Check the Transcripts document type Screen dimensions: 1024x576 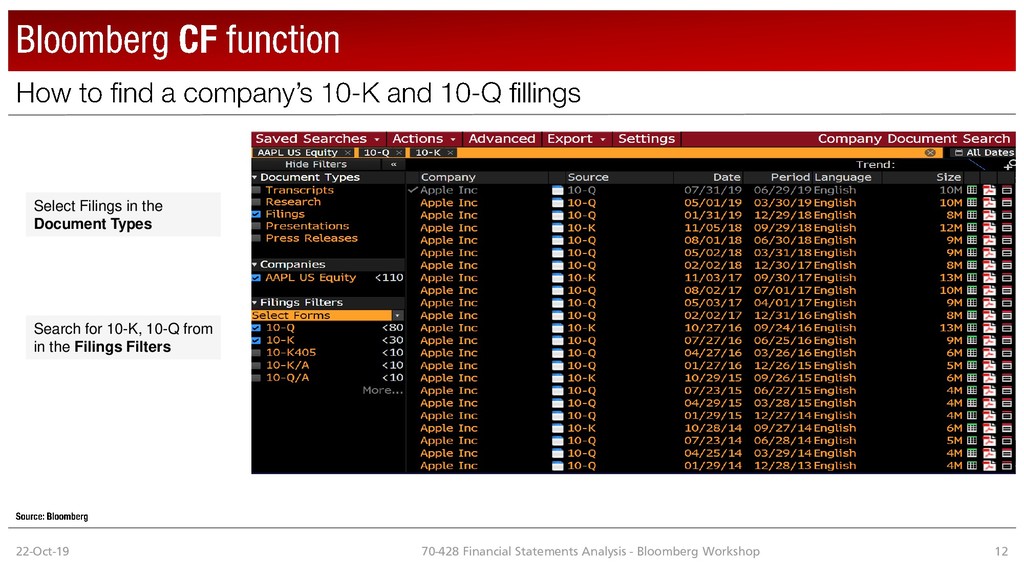pyautogui.click(x=257, y=190)
